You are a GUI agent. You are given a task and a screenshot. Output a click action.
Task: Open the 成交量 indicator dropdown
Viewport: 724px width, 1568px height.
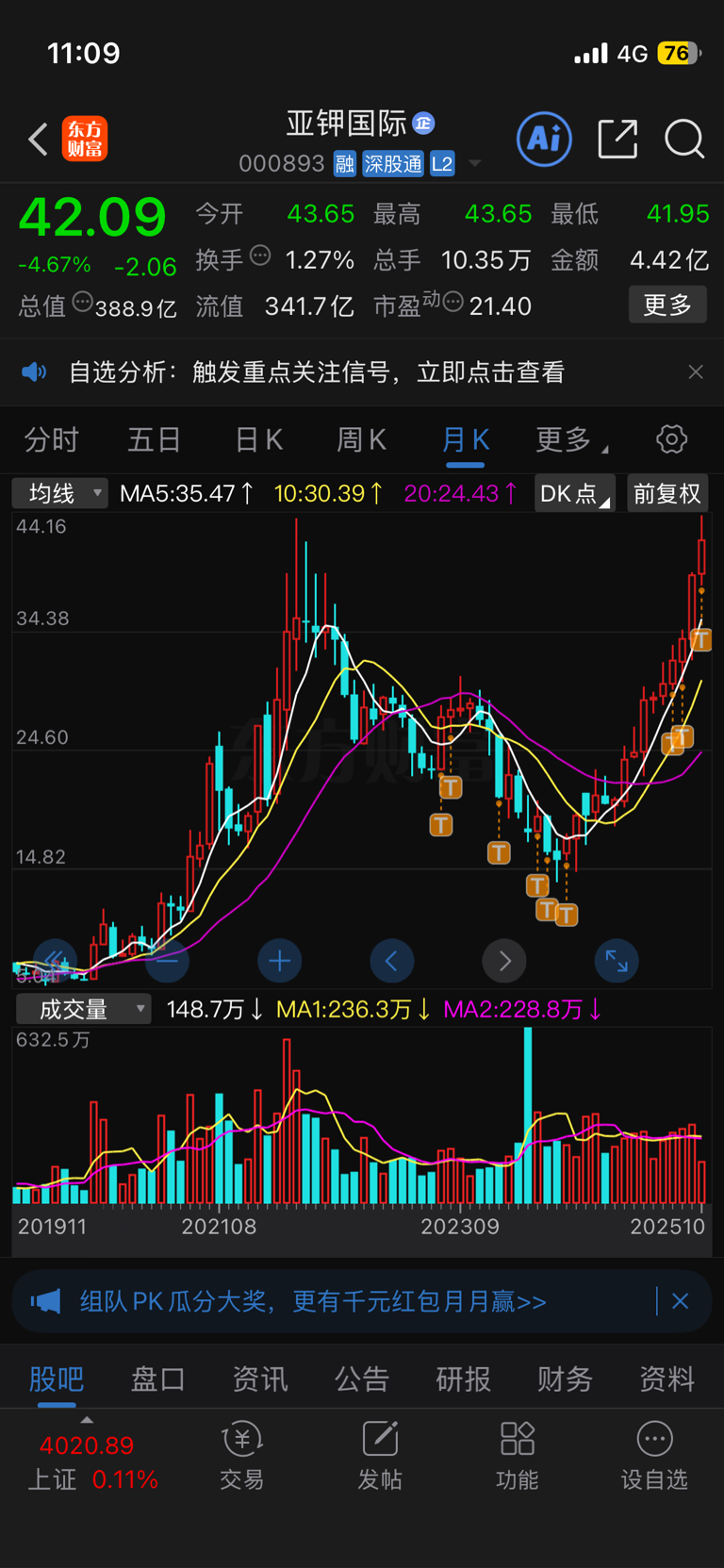[x=84, y=1009]
